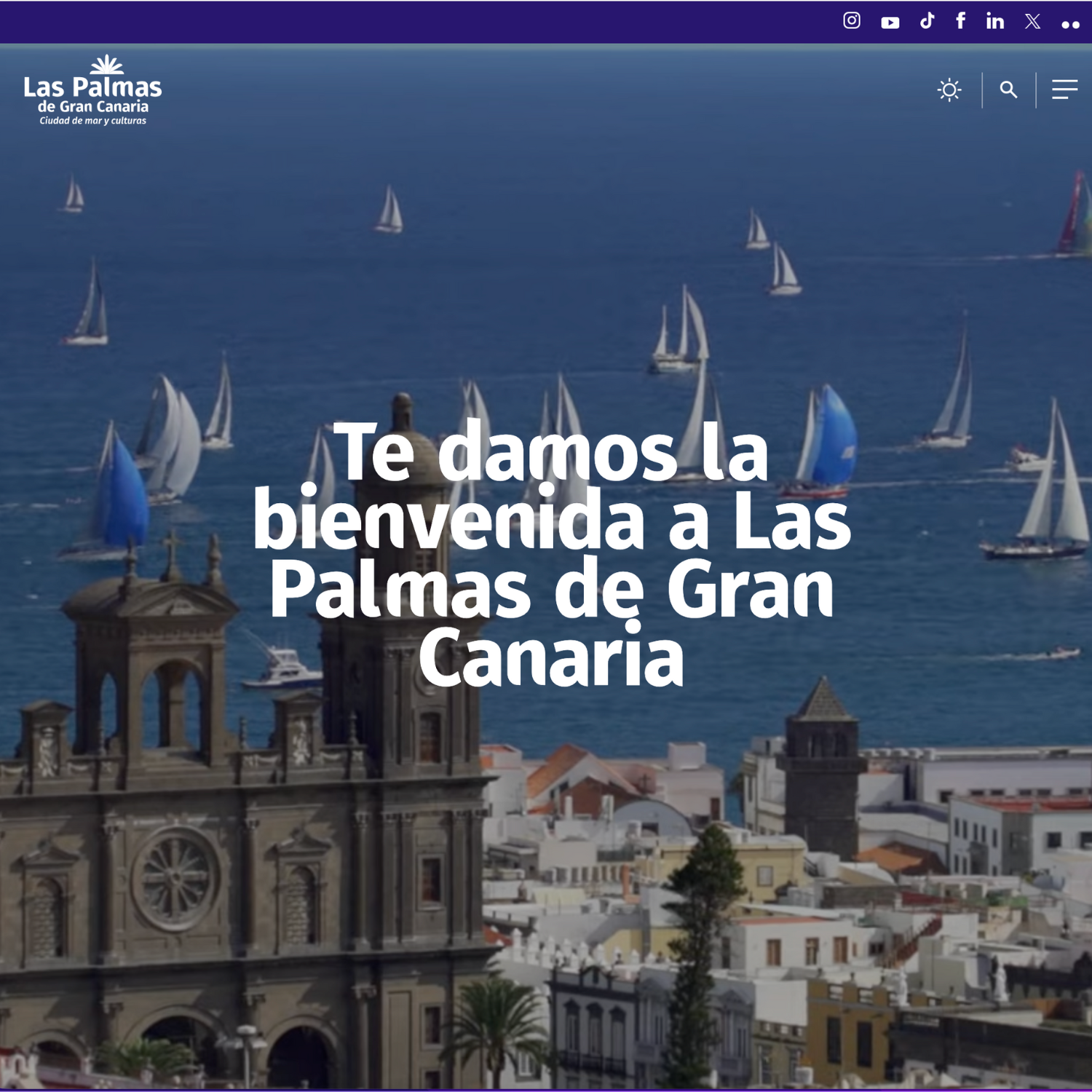Open the Facebook page icon

(x=961, y=20)
